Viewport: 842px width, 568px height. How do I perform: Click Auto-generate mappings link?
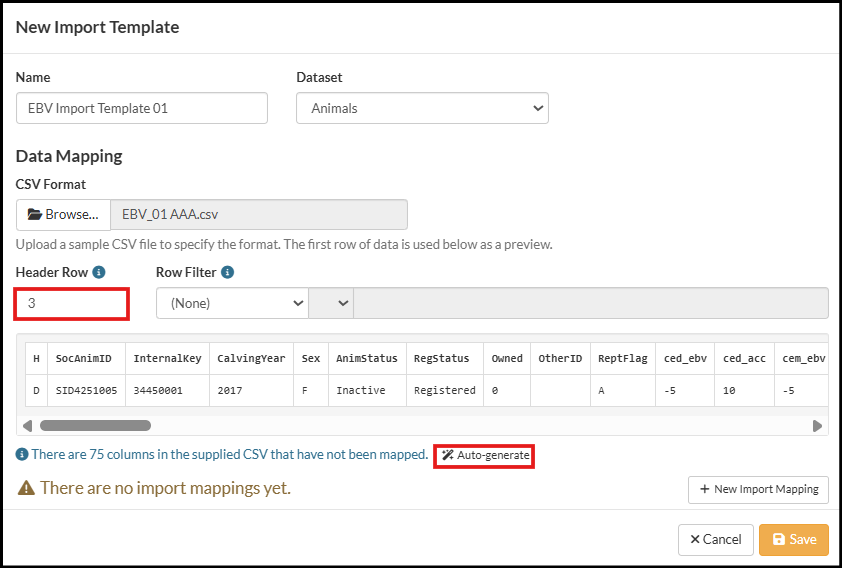point(485,456)
